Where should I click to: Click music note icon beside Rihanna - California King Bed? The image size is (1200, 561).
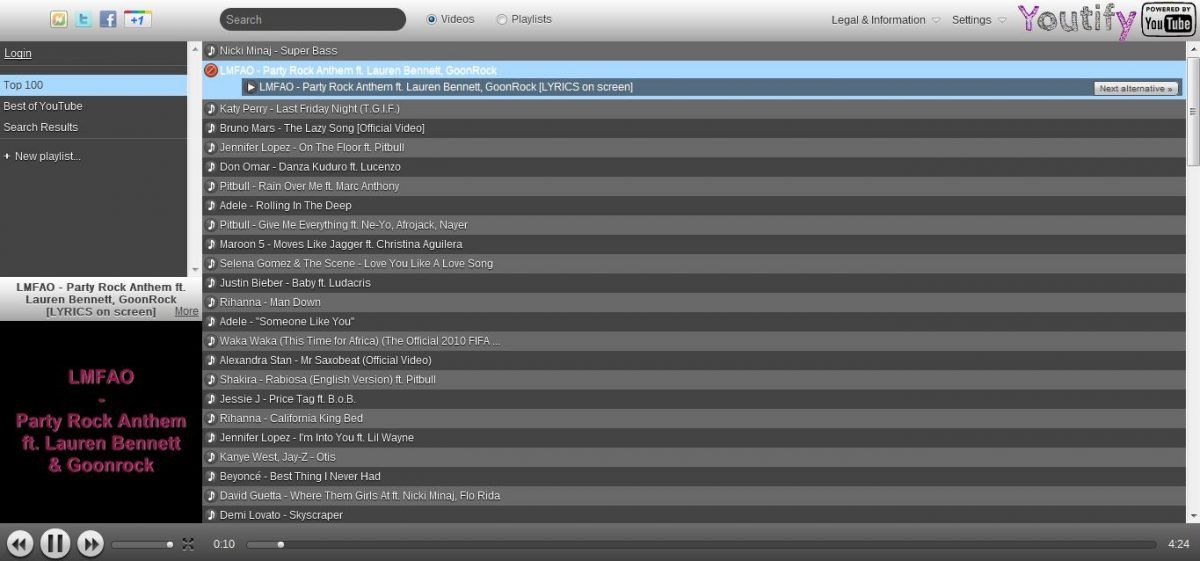tap(211, 418)
